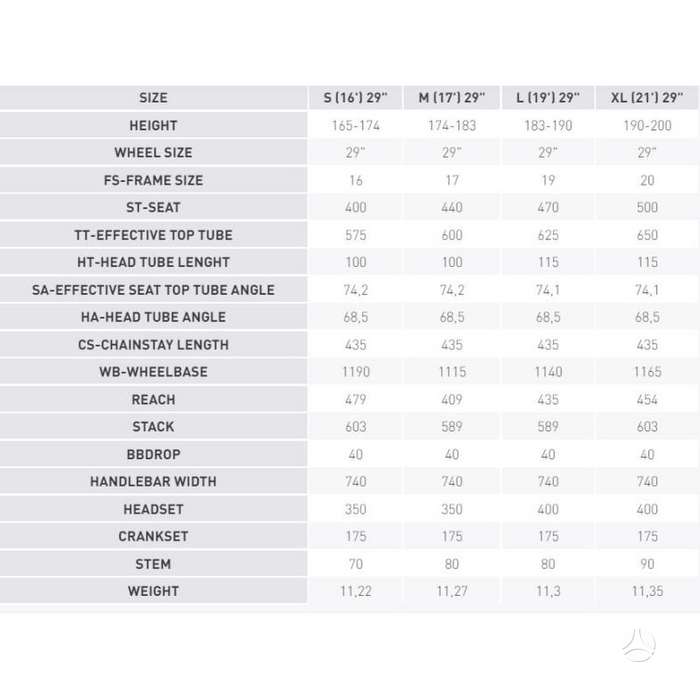Click the BBDROP row label

pos(153,454)
